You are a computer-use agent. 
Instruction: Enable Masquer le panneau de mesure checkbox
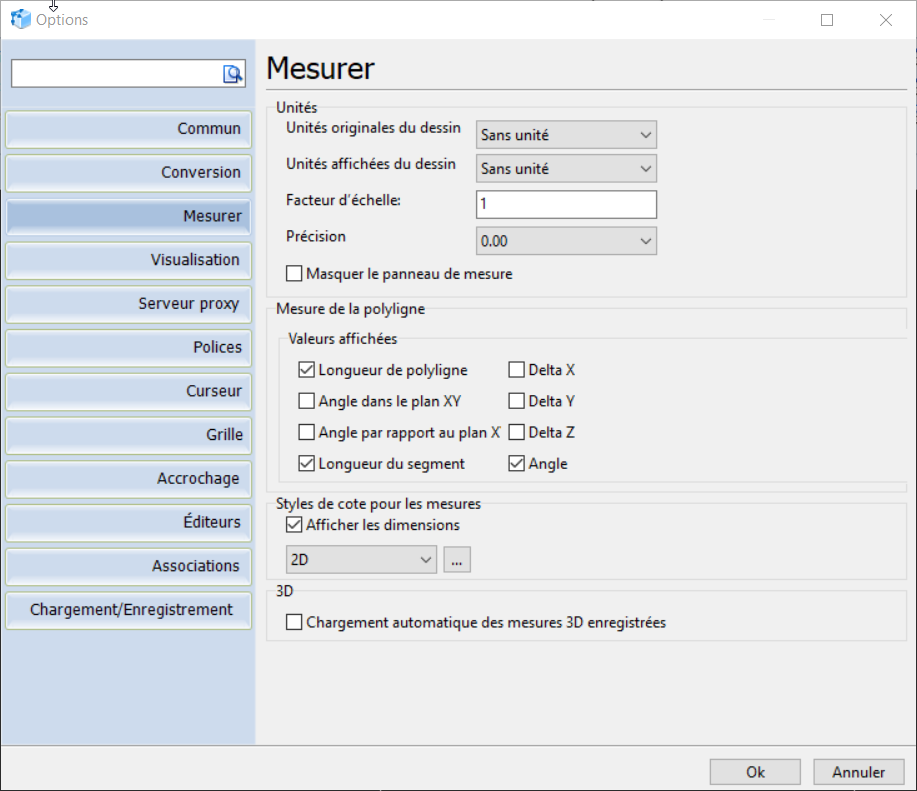(294, 273)
